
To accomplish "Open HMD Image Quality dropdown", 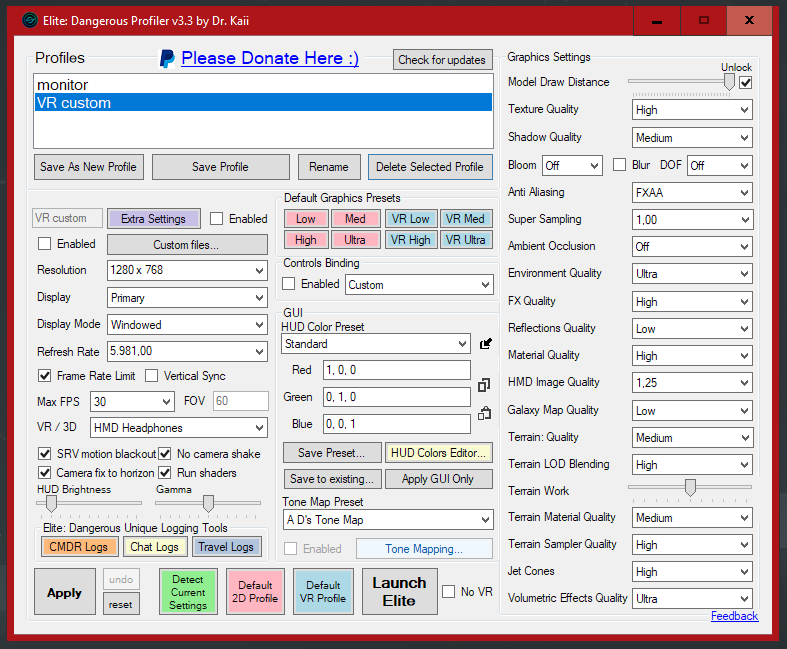I will (692, 383).
